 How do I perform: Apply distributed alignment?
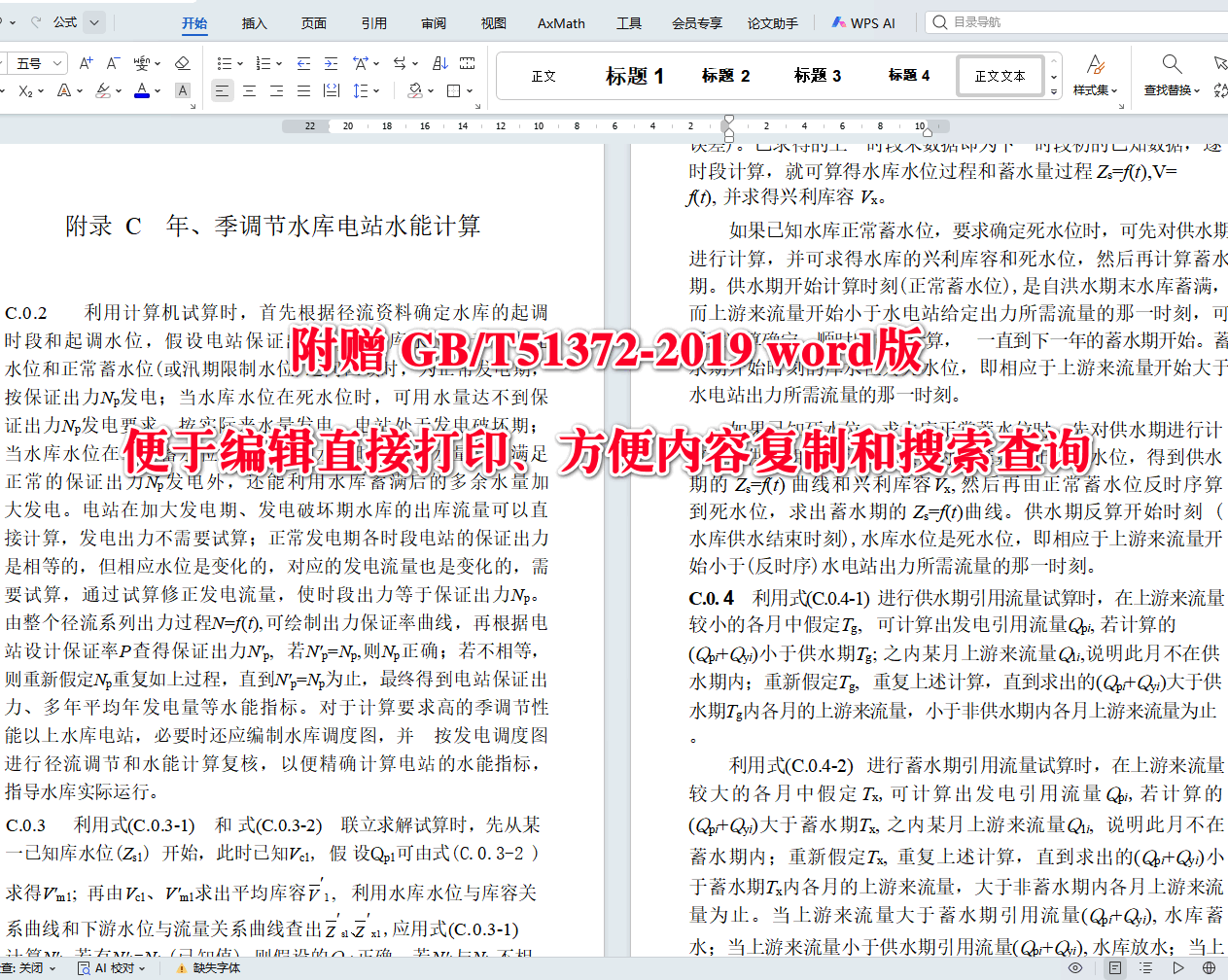[332, 90]
